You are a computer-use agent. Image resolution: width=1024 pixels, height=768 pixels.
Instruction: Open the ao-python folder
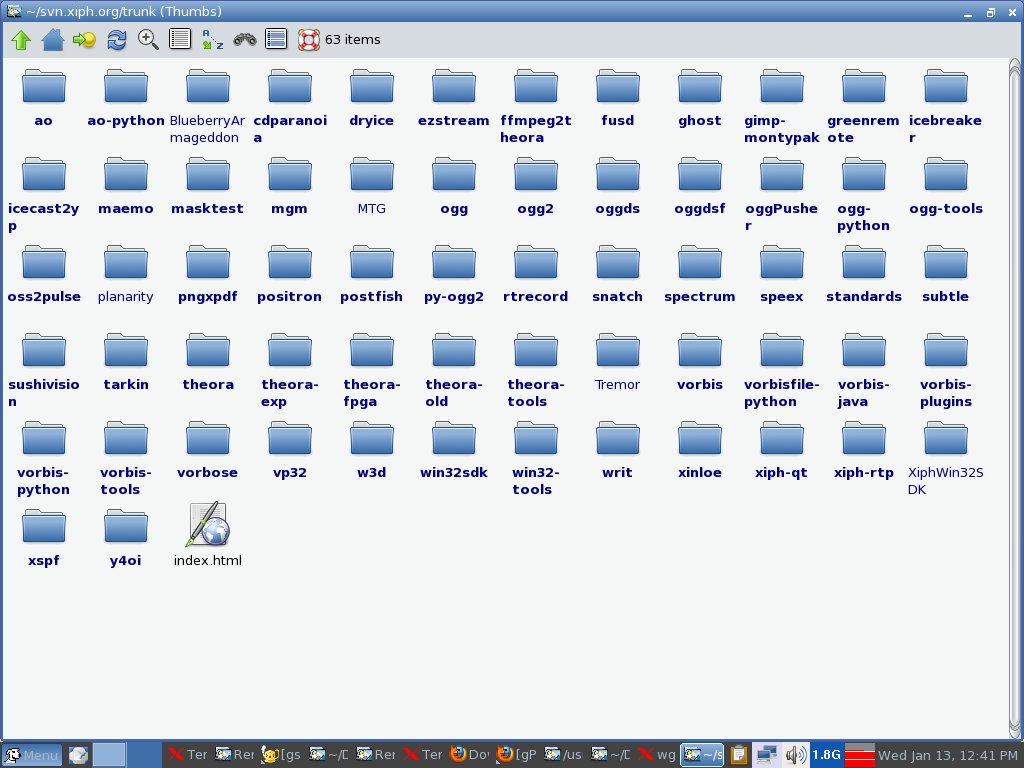pyautogui.click(x=126, y=98)
